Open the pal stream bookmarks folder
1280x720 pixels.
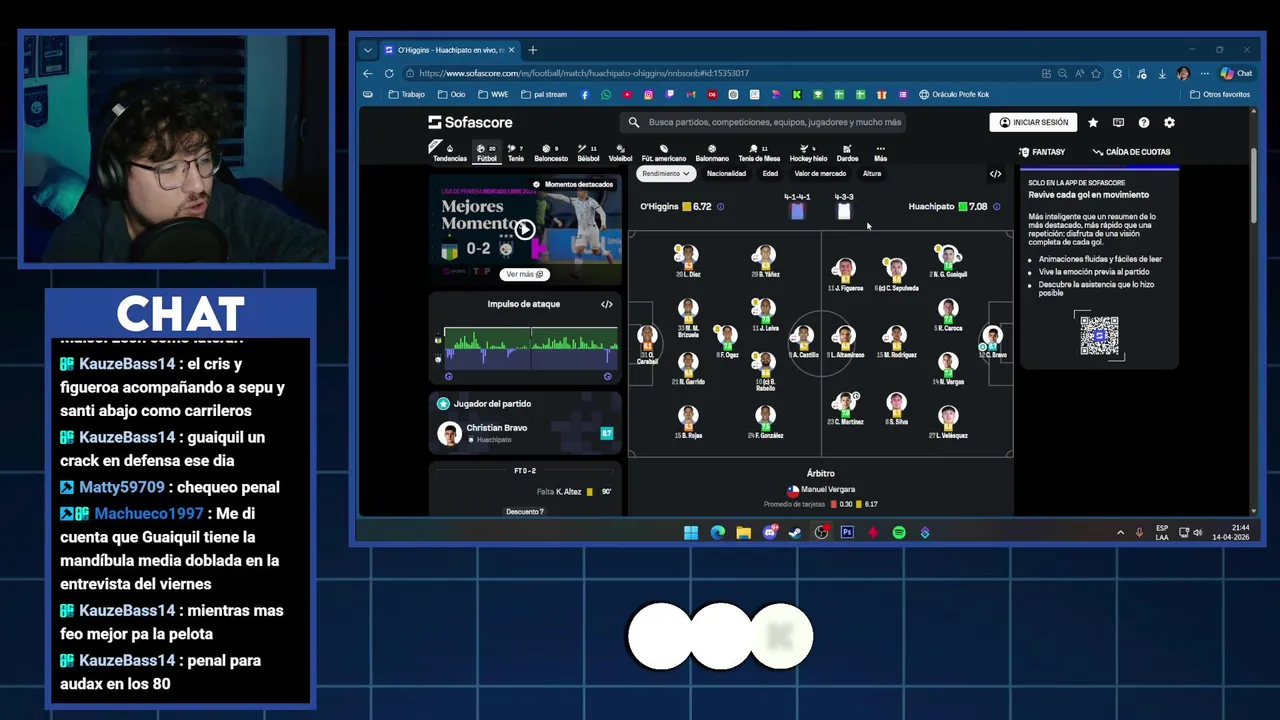coord(543,95)
